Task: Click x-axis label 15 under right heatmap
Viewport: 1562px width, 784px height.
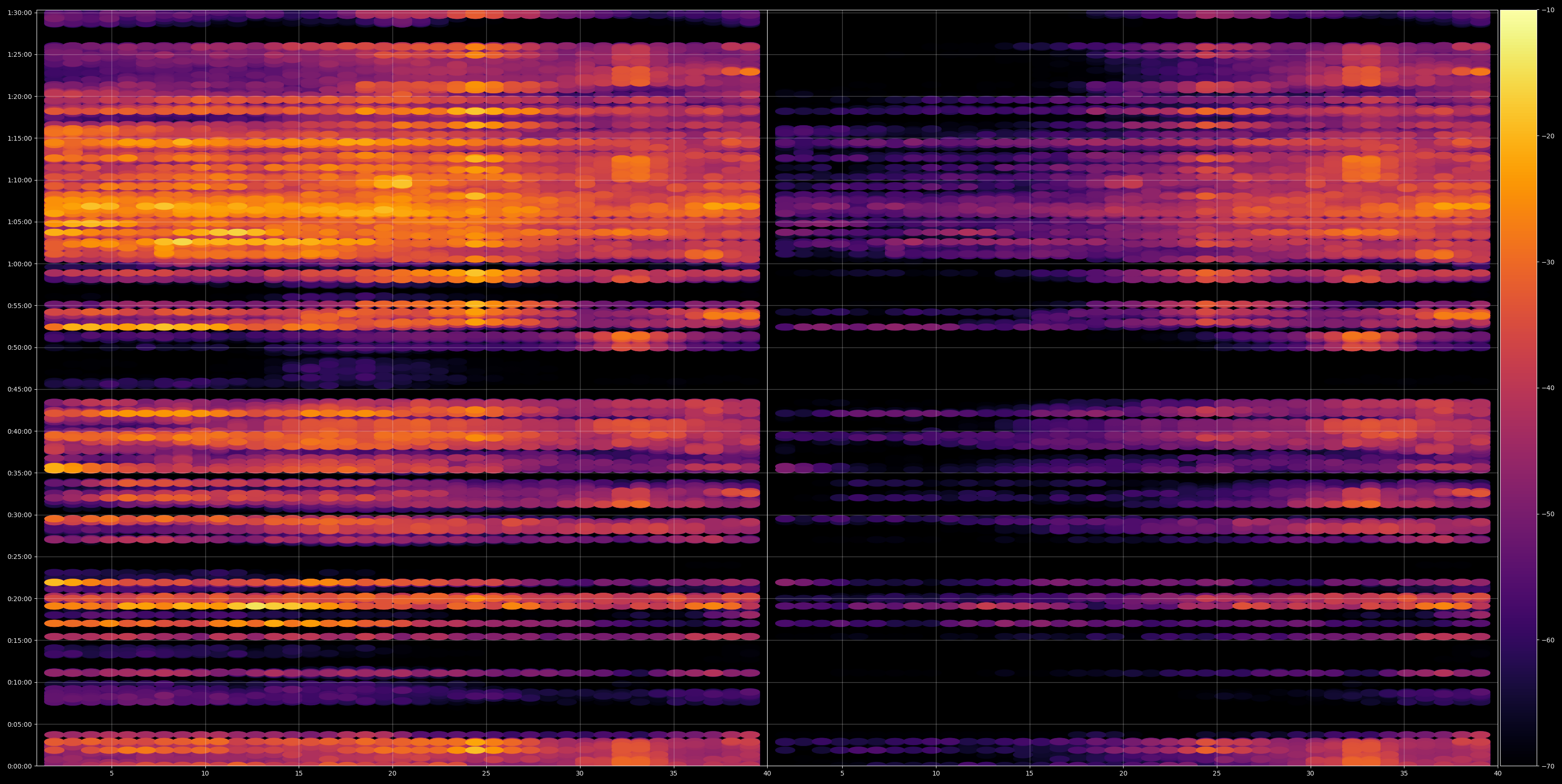Action: (x=1030, y=774)
